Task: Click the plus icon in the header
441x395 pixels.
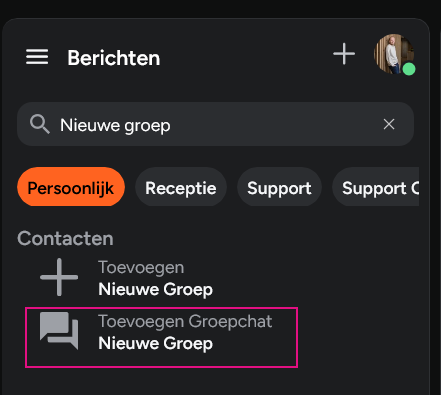Action: [344, 54]
